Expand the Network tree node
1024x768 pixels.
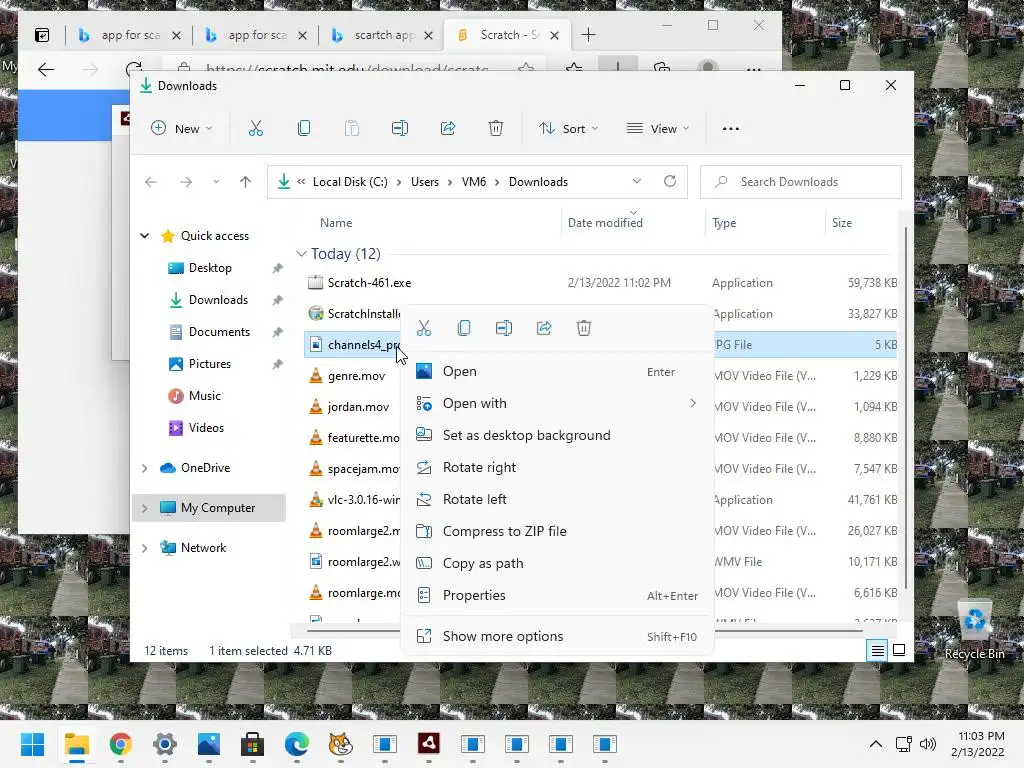point(145,548)
